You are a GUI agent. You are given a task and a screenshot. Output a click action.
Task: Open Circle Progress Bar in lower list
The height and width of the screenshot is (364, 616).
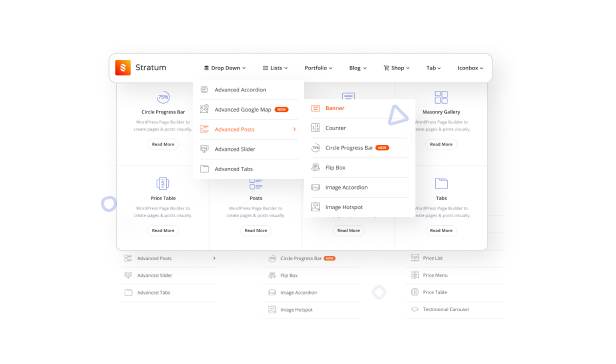pos(311,258)
